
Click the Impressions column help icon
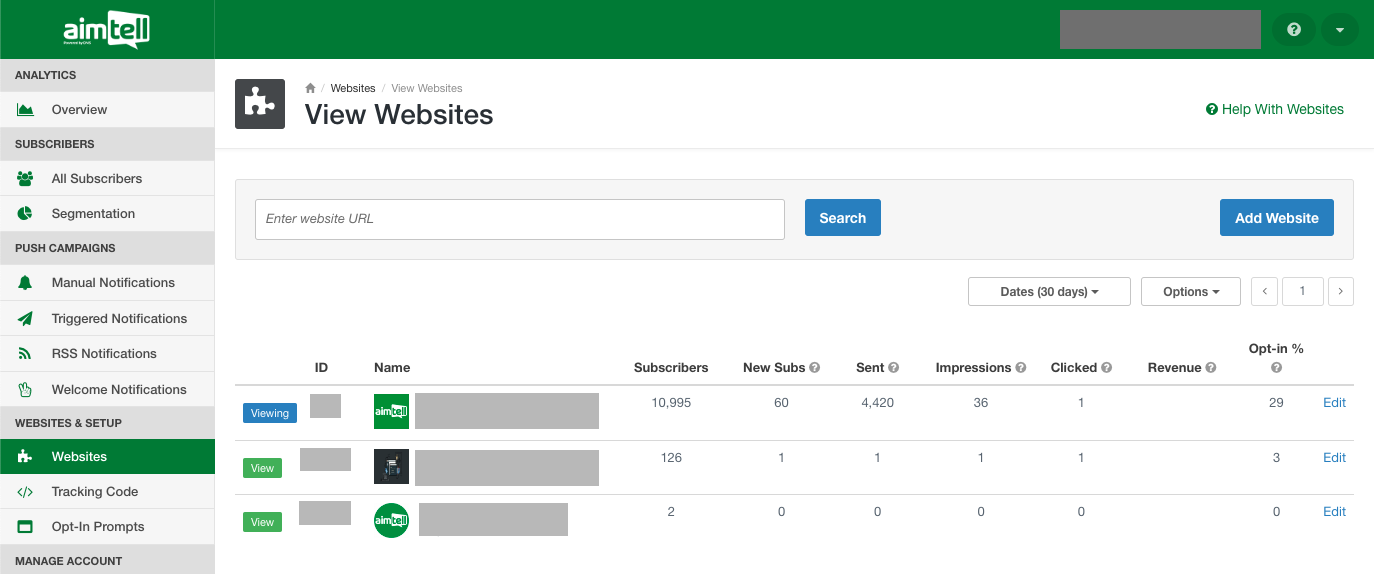click(x=1021, y=368)
